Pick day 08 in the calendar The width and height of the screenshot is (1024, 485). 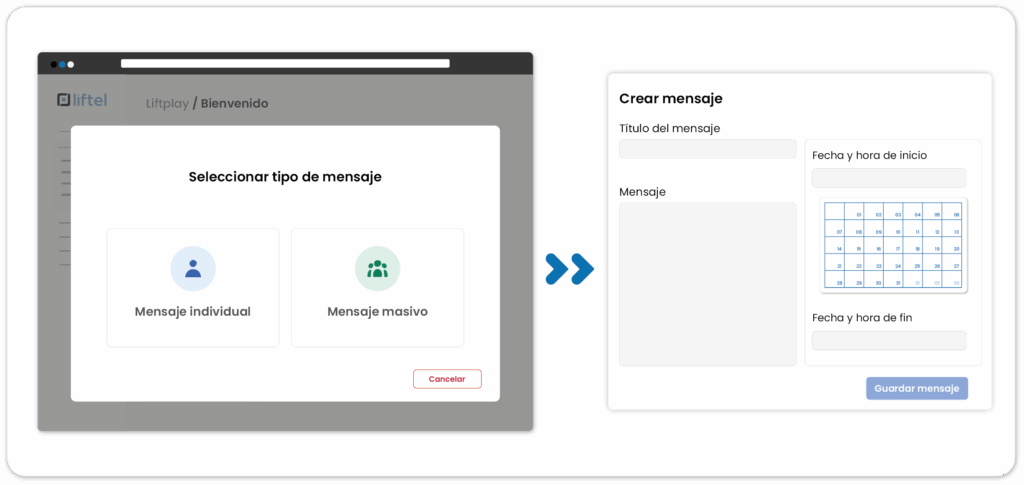[854, 228]
